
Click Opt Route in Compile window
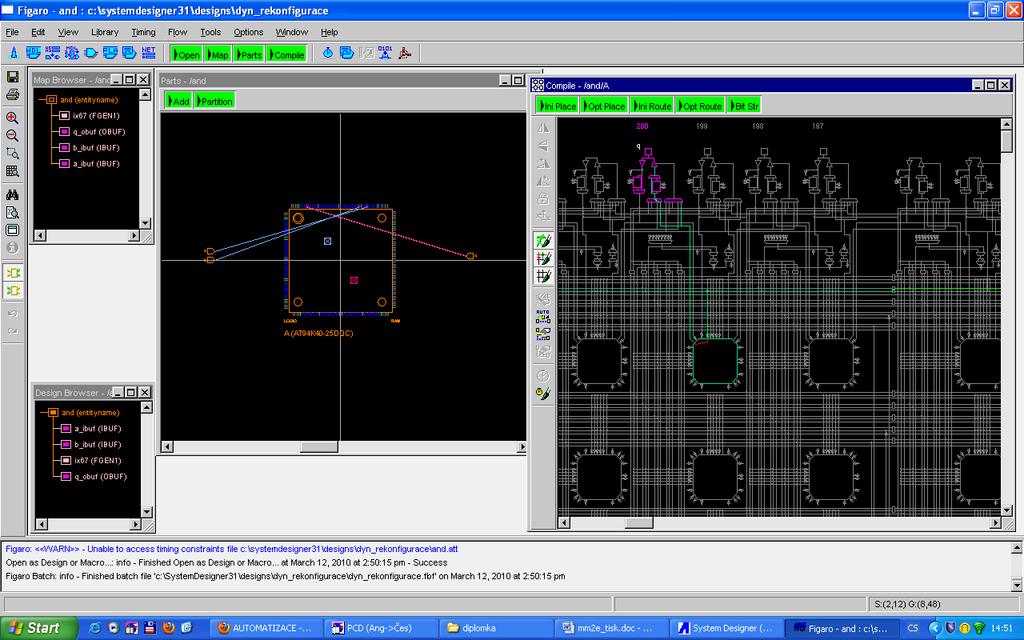coord(701,106)
